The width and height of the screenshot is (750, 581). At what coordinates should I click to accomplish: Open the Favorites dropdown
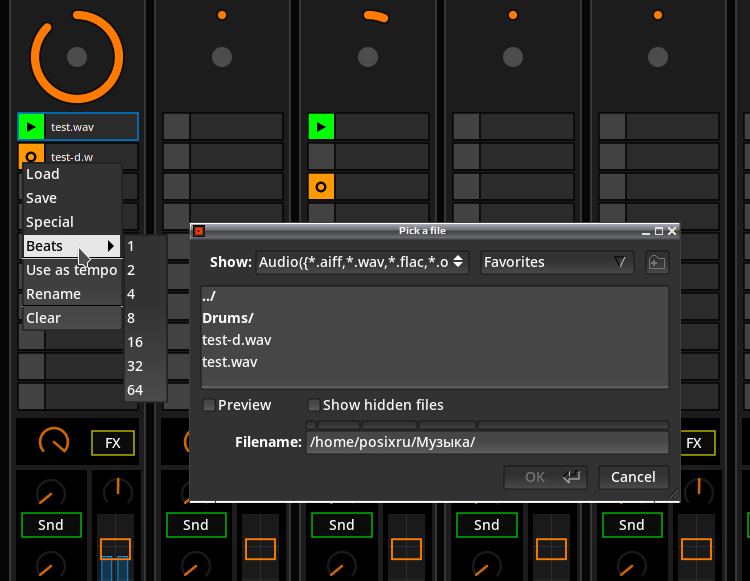point(557,262)
